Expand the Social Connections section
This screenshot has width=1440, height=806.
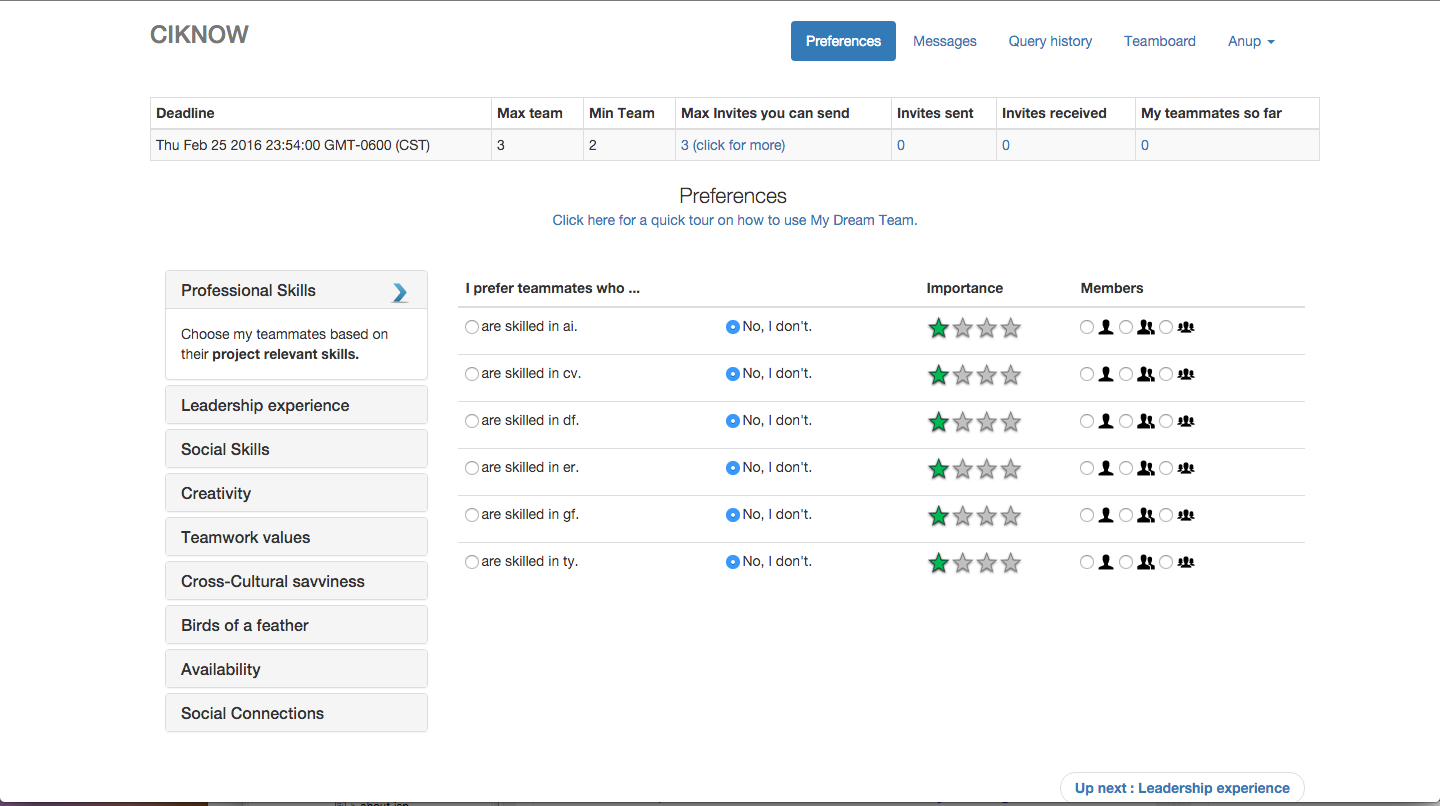(x=296, y=713)
